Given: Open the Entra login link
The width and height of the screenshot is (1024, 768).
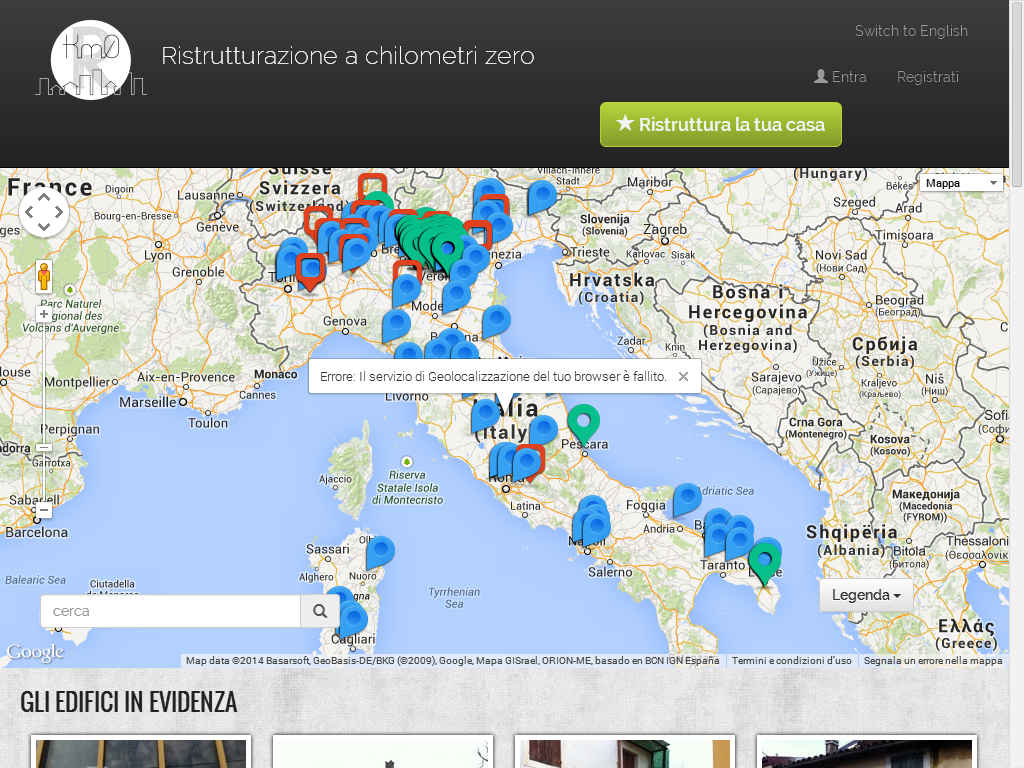Looking at the screenshot, I should coord(840,76).
